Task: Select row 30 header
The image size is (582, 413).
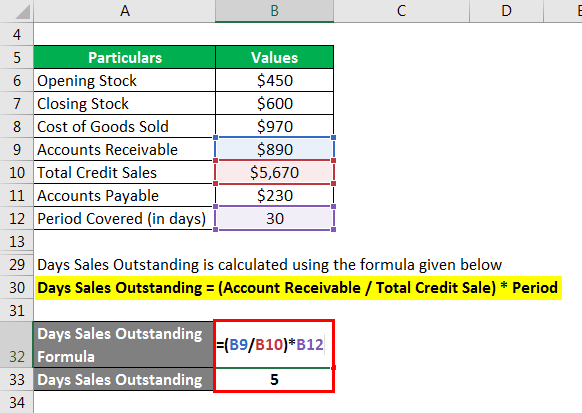Action: [x=17, y=288]
